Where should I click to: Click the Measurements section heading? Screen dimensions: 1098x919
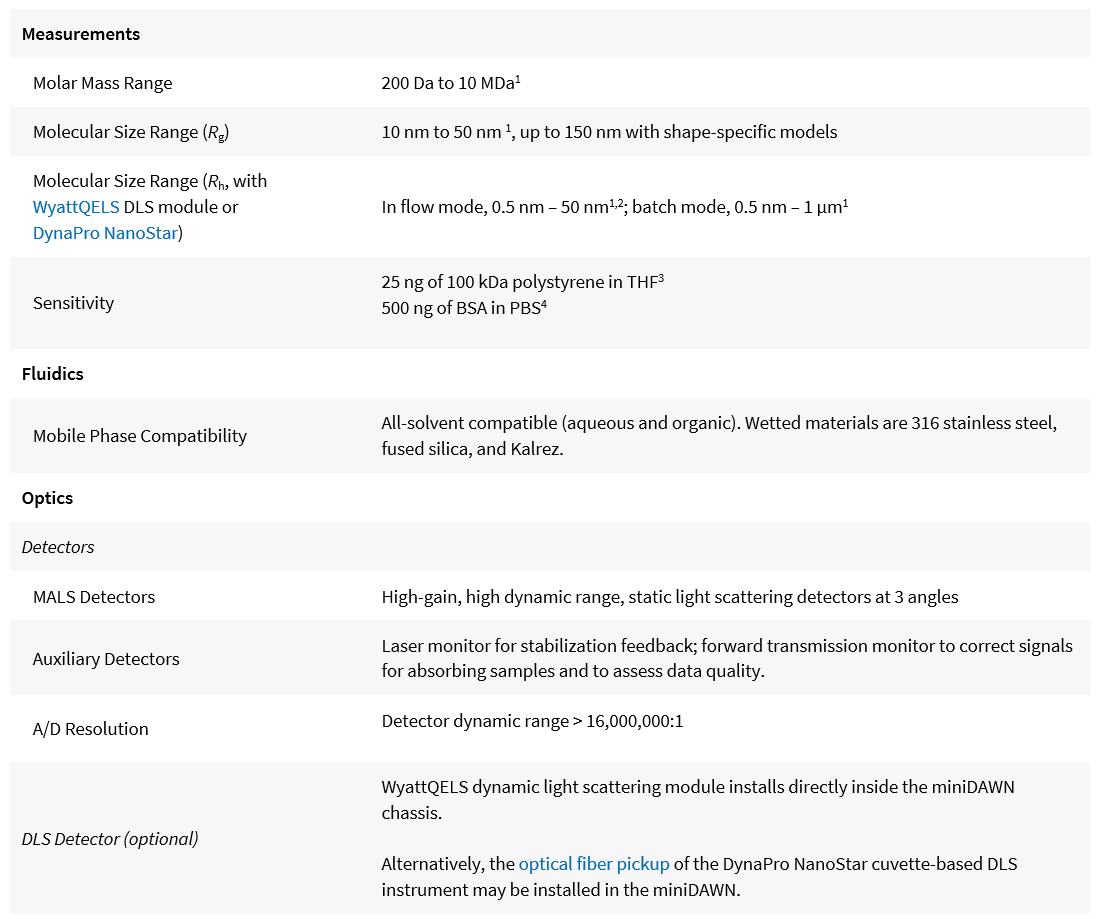click(x=81, y=34)
